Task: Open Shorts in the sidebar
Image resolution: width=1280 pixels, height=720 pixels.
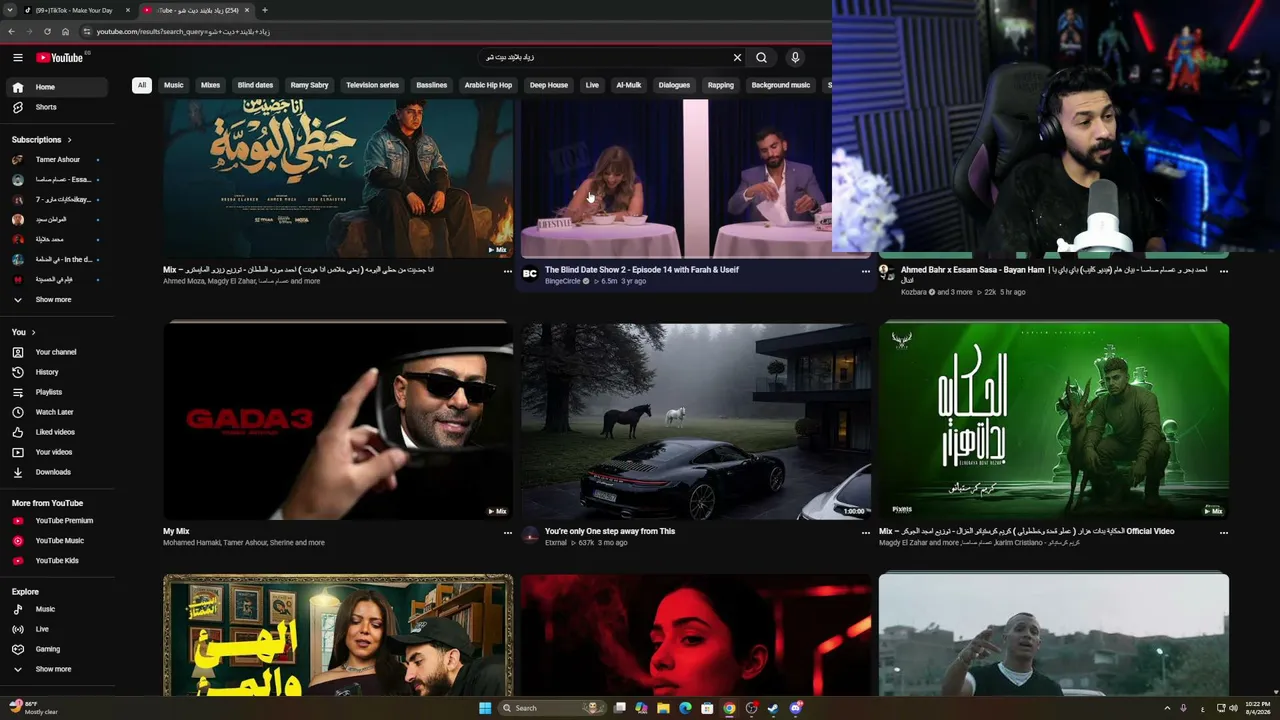Action: pos(55,107)
